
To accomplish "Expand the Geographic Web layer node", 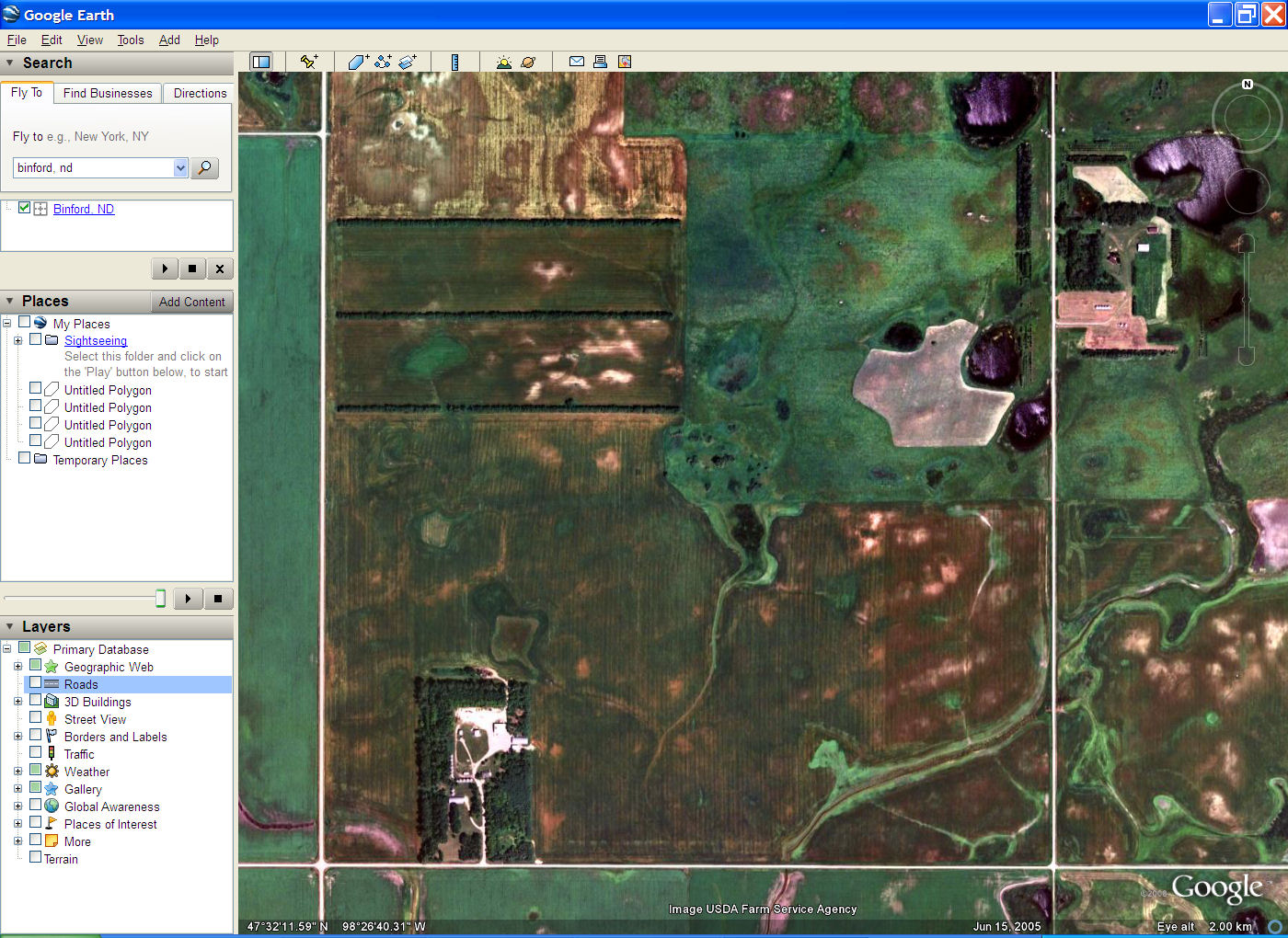I will 17,667.
